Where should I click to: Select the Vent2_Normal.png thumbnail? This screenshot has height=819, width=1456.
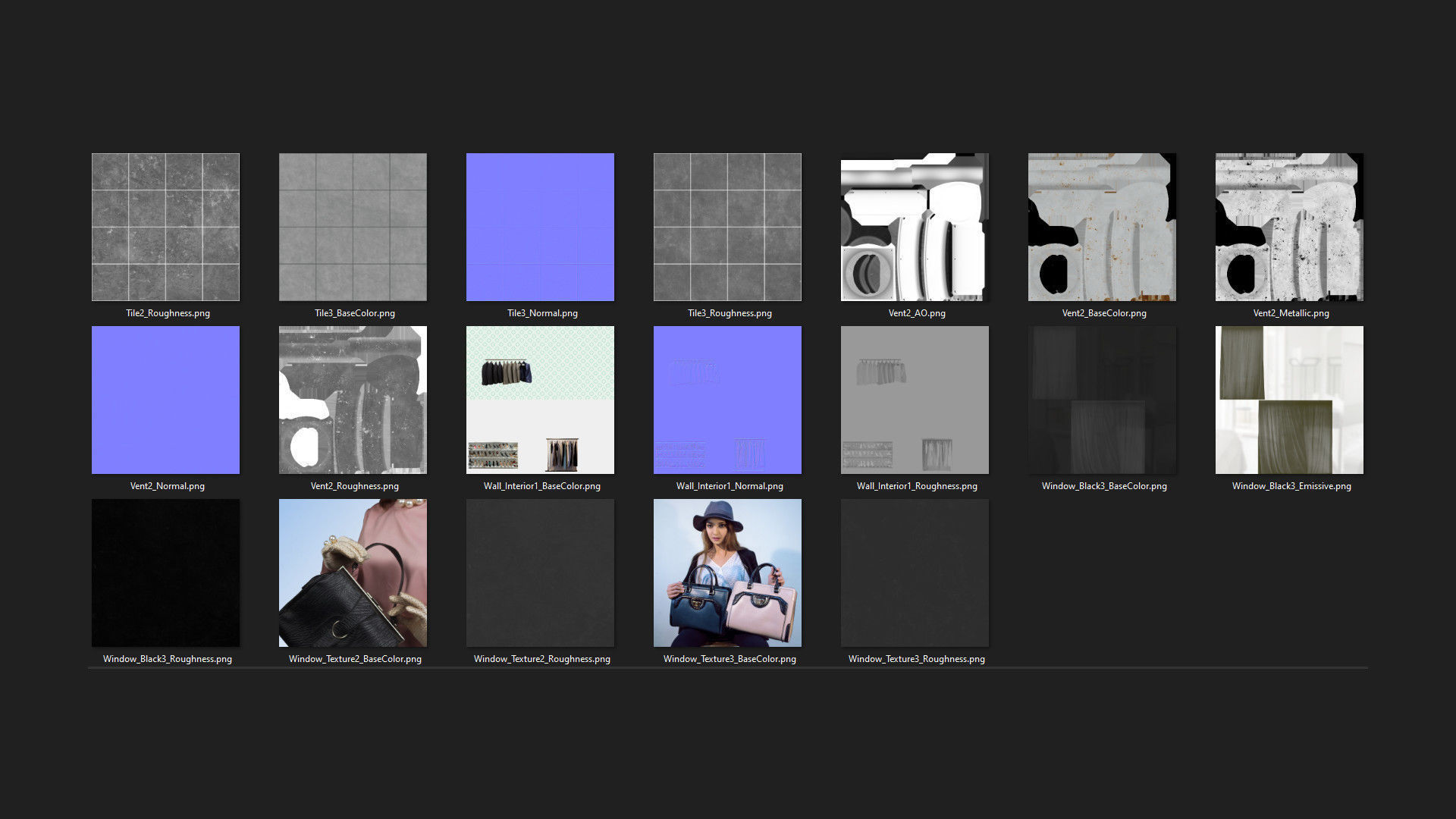[165, 400]
